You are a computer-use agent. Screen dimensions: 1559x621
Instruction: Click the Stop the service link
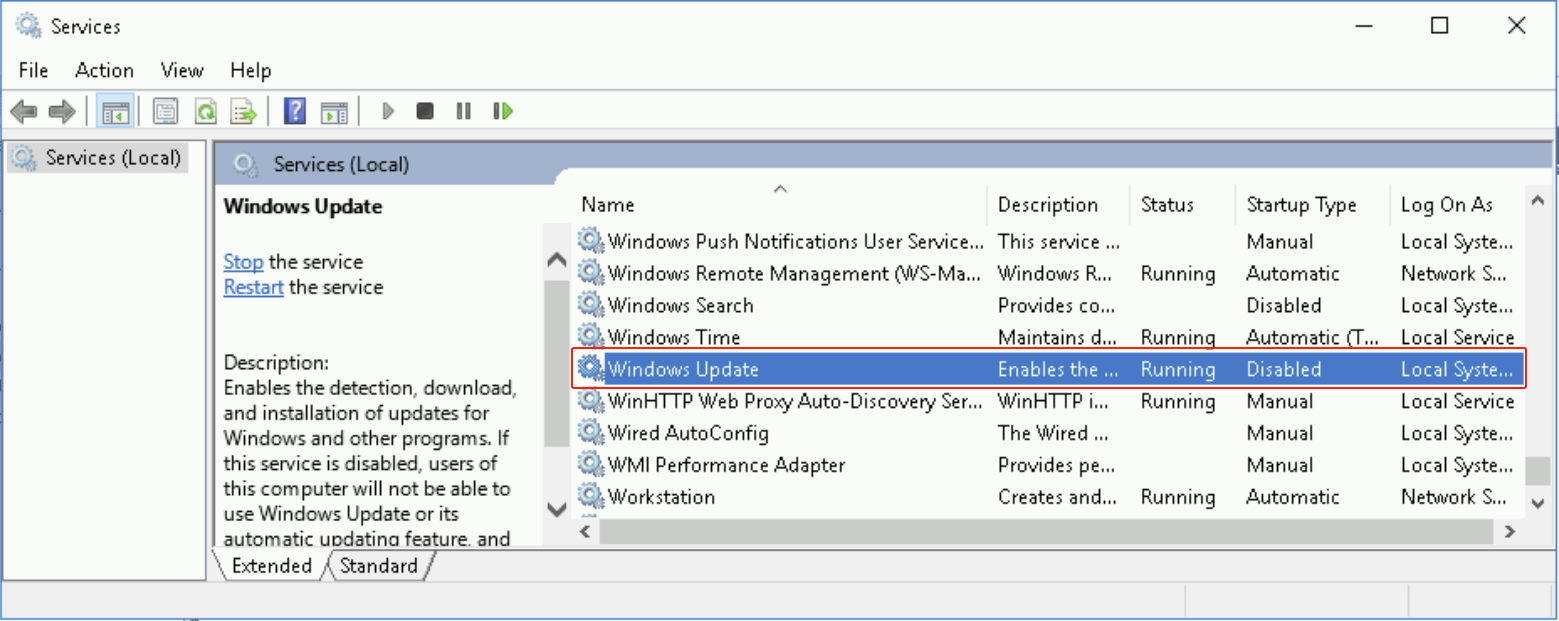coord(243,262)
